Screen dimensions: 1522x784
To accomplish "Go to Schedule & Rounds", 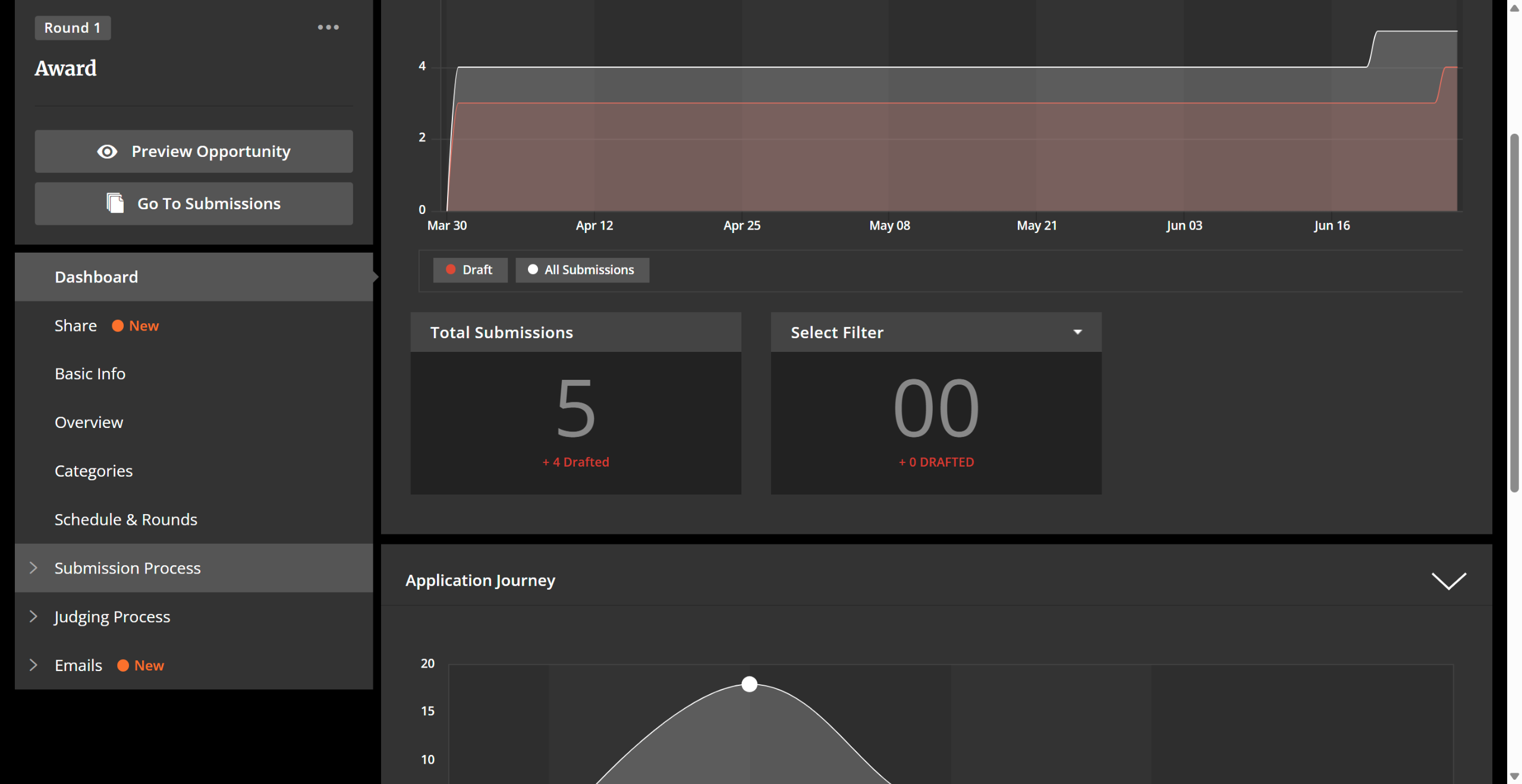I will [125, 519].
